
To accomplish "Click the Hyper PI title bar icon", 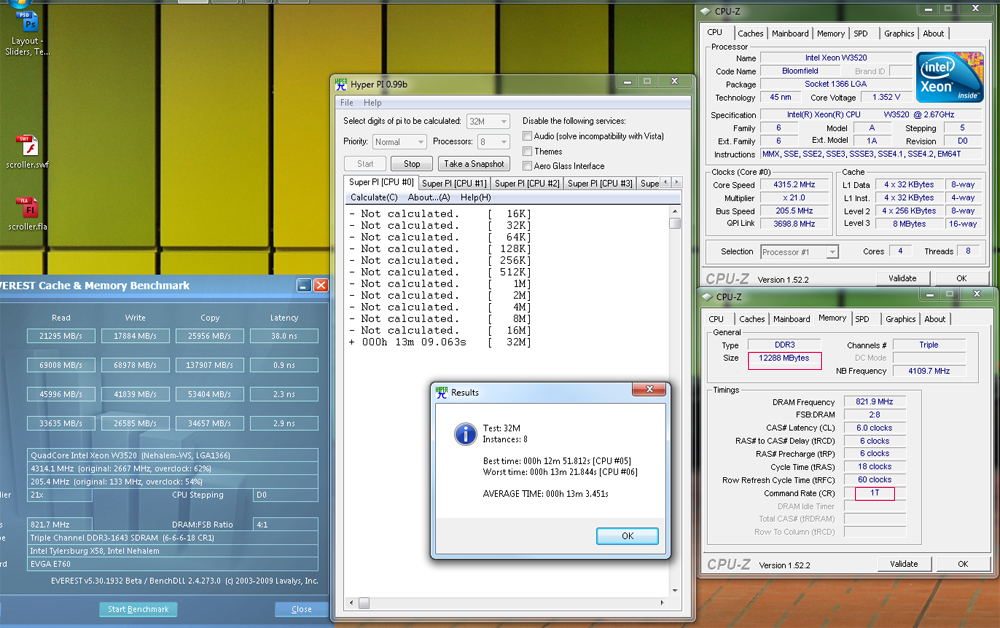I will click(x=341, y=84).
